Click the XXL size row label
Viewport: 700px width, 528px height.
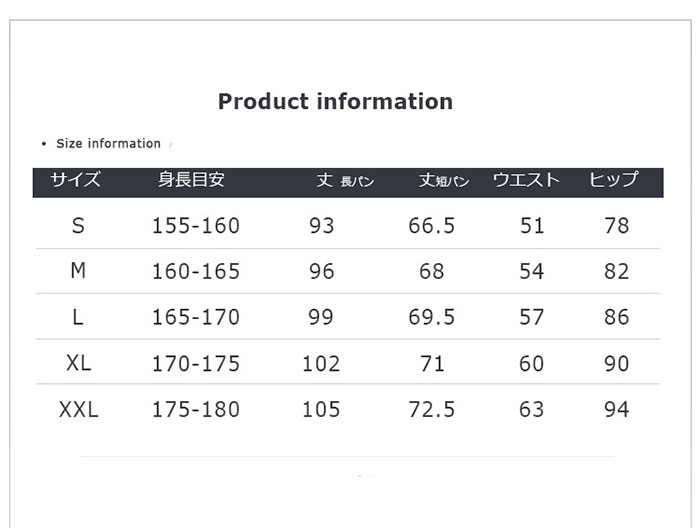[x=79, y=409]
